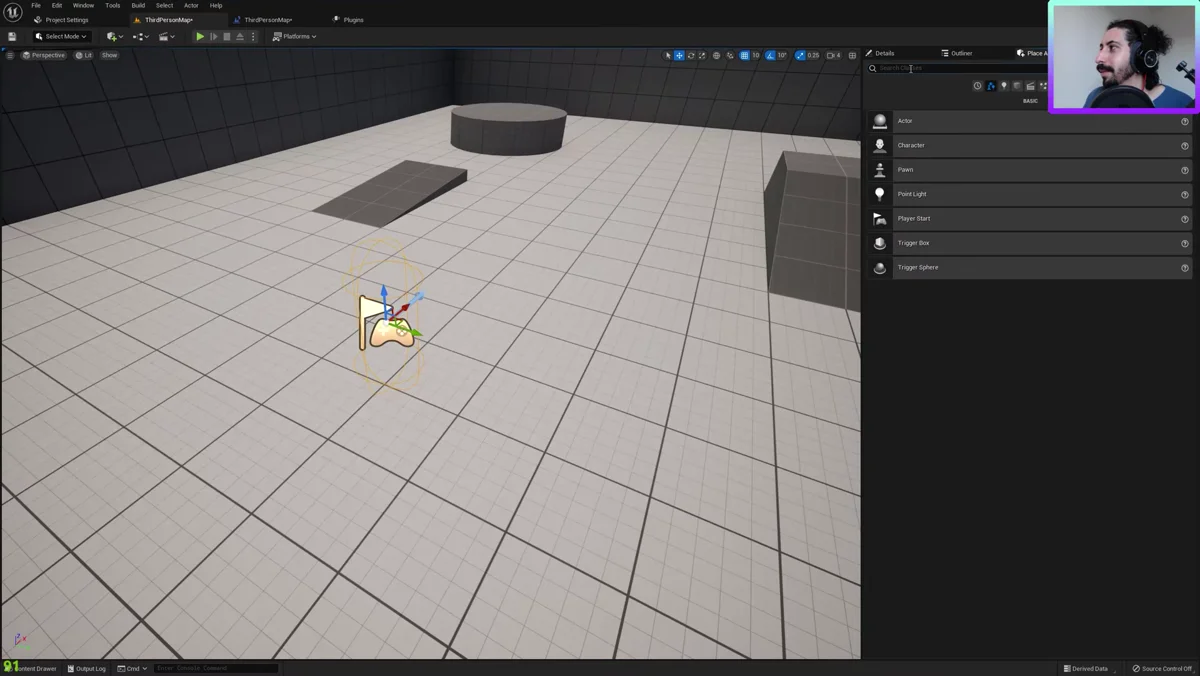Open the File menu

(x=36, y=5)
